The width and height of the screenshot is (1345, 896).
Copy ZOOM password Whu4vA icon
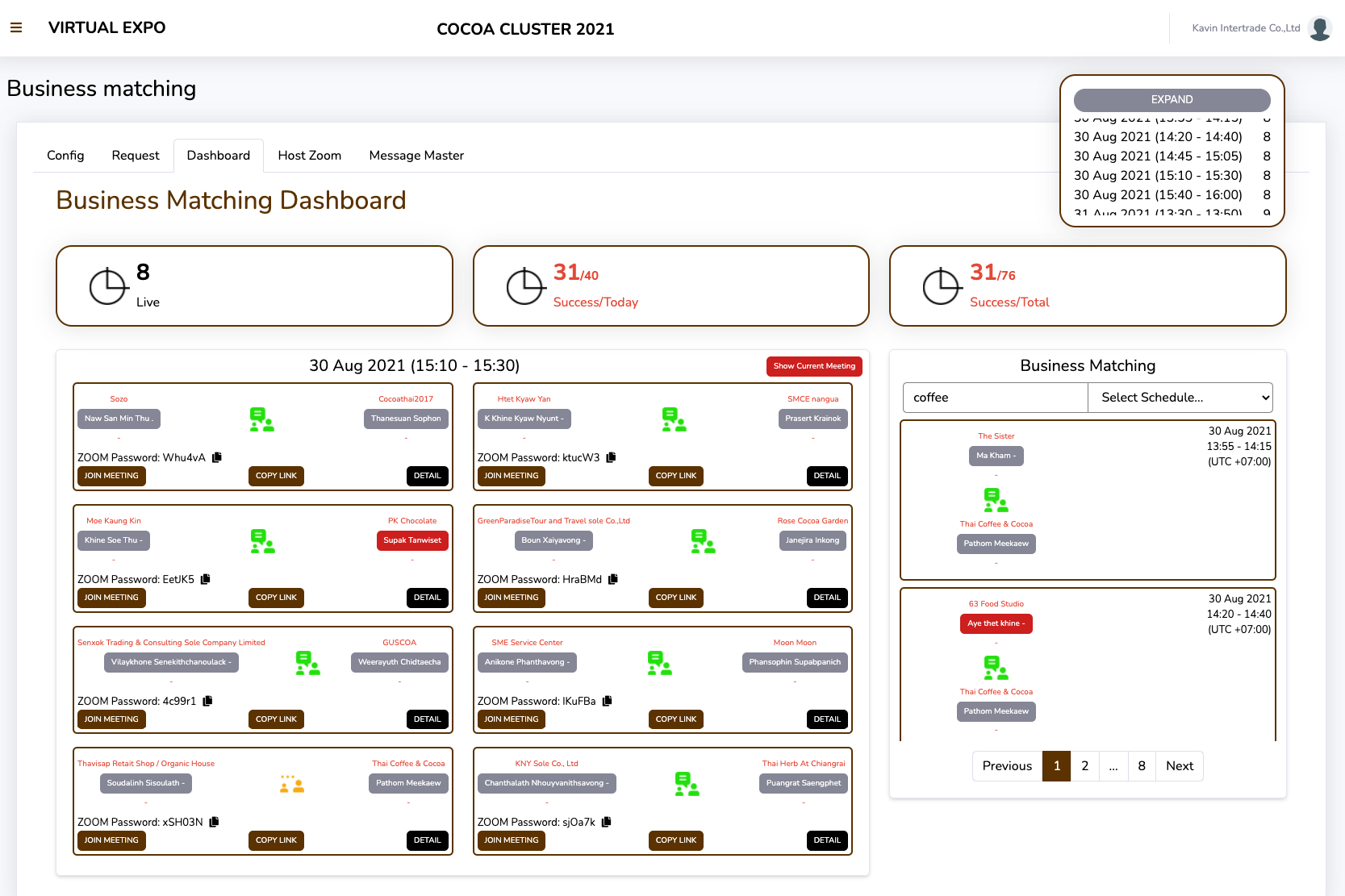click(x=217, y=457)
